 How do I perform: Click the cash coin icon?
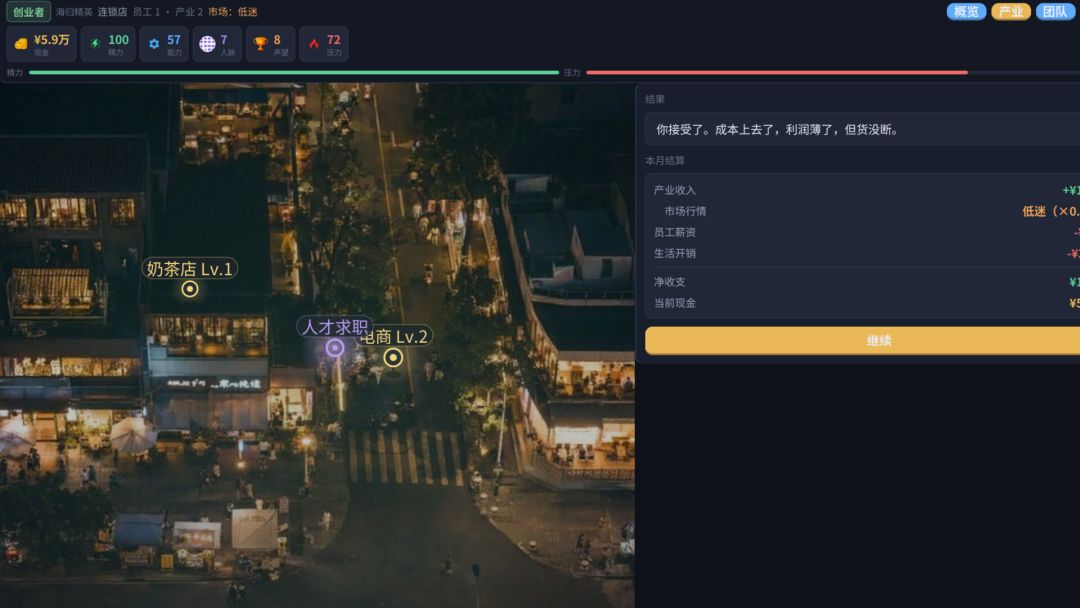[x=21, y=44]
